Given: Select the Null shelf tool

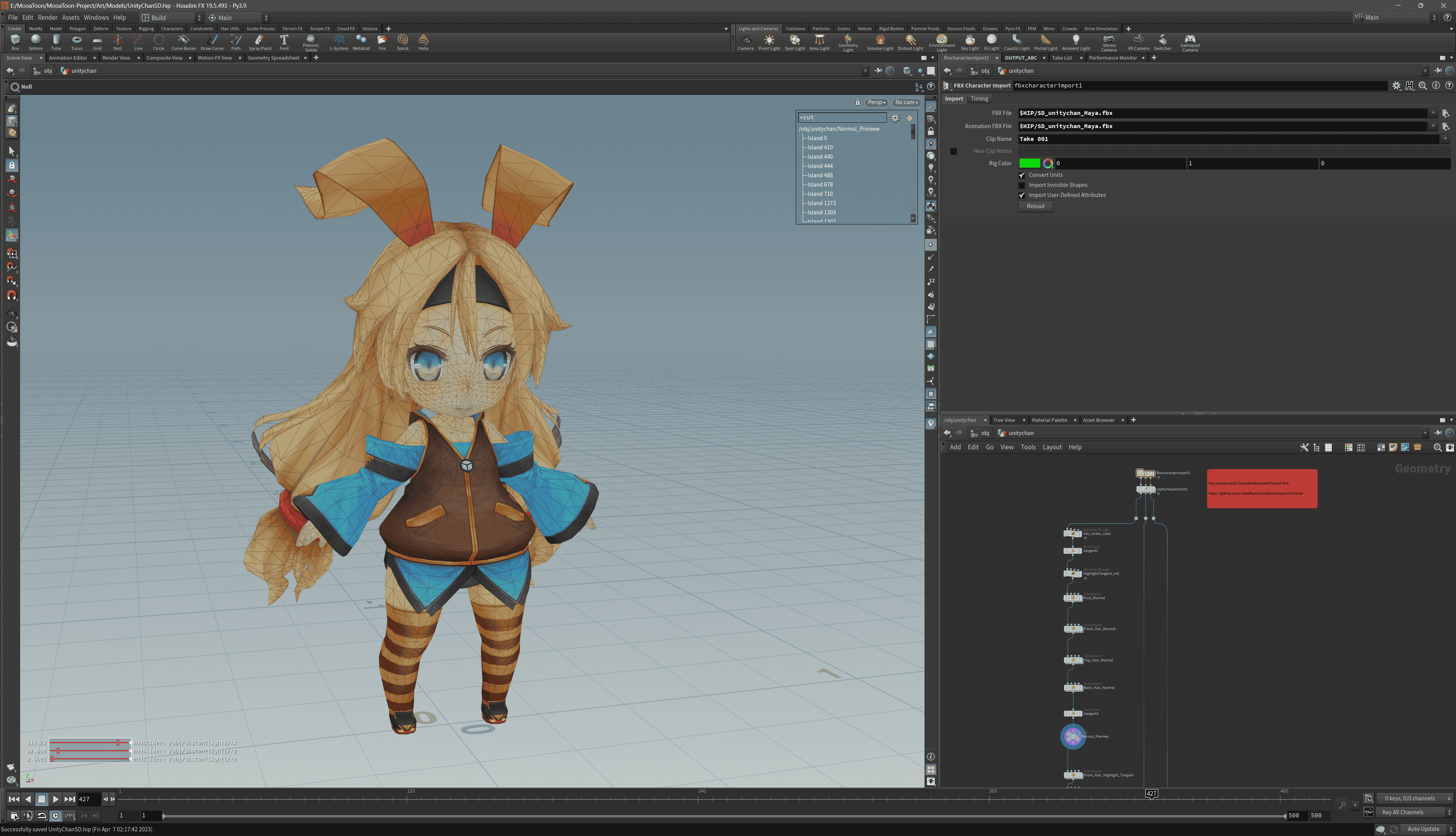Looking at the screenshot, I should [x=118, y=42].
